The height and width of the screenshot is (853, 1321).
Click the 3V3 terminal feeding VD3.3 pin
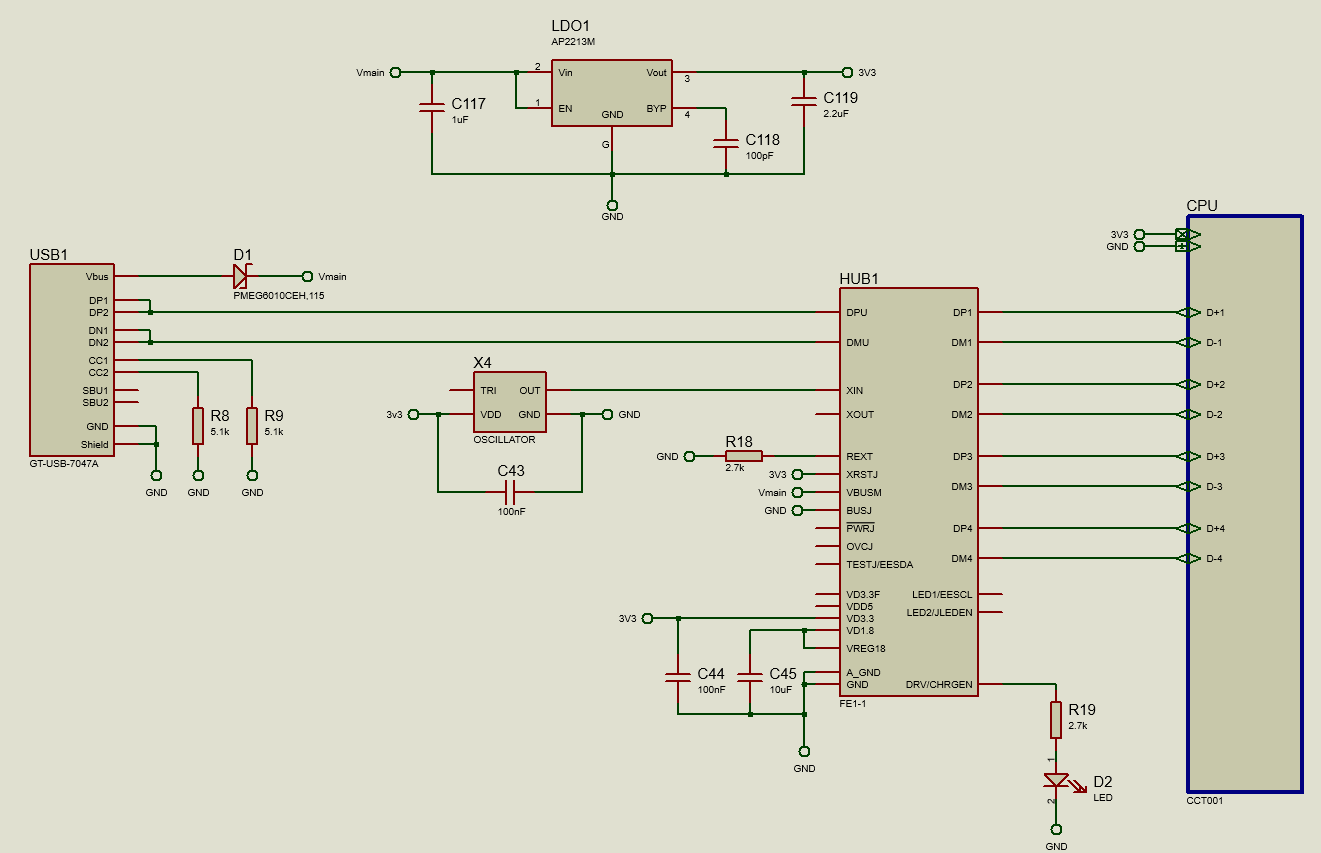coord(647,618)
